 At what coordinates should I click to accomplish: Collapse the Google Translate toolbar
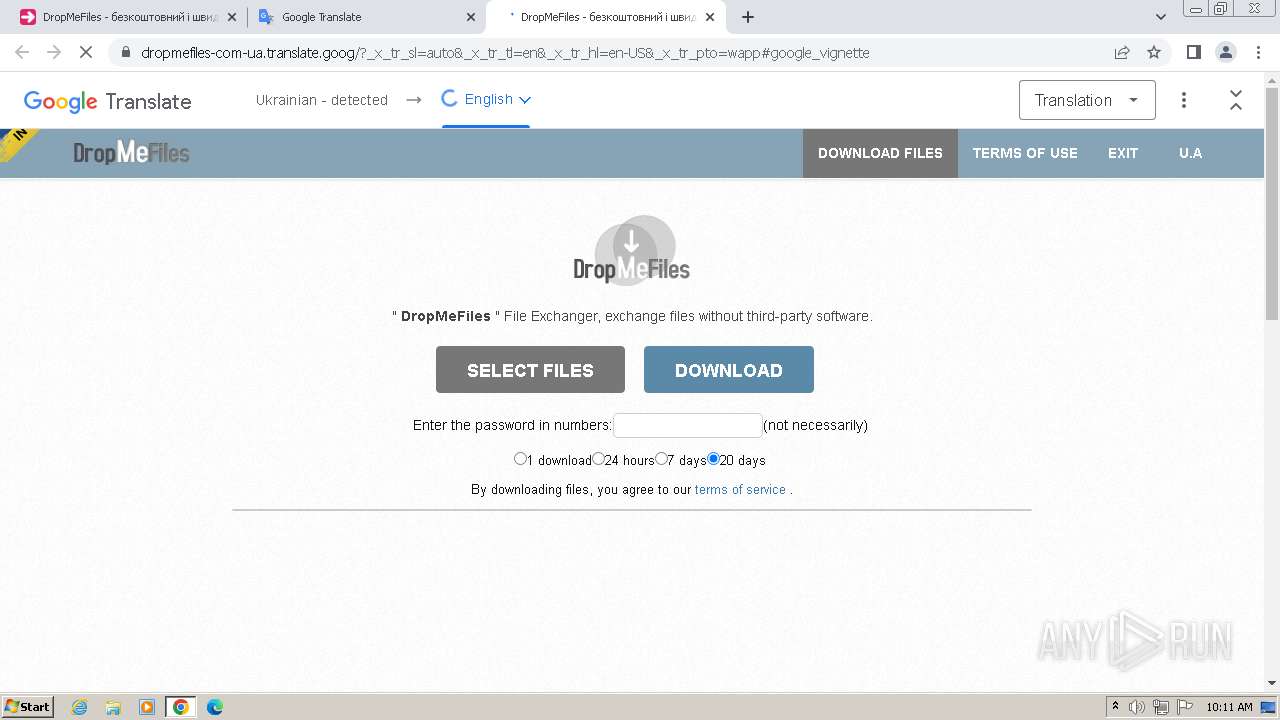(x=1236, y=100)
